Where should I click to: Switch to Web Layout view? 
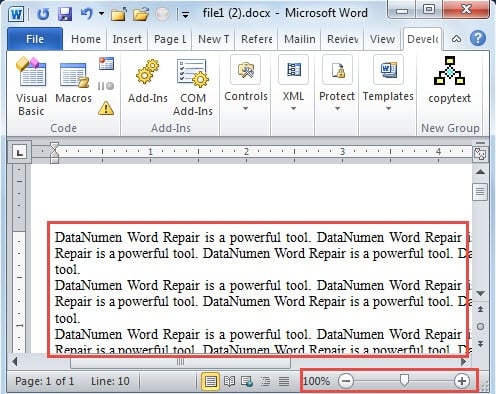click(x=247, y=381)
